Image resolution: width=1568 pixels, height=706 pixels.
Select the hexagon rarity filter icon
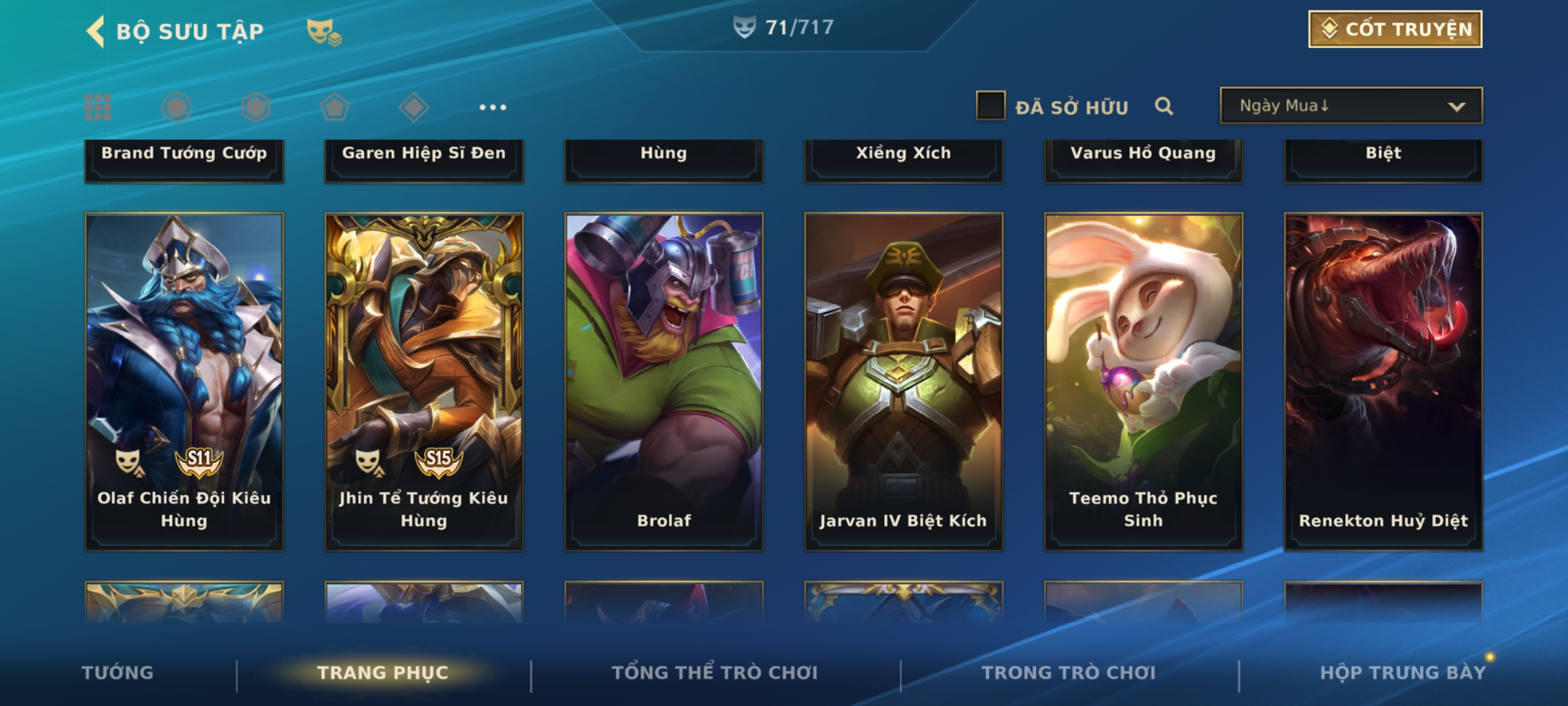click(255, 107)
